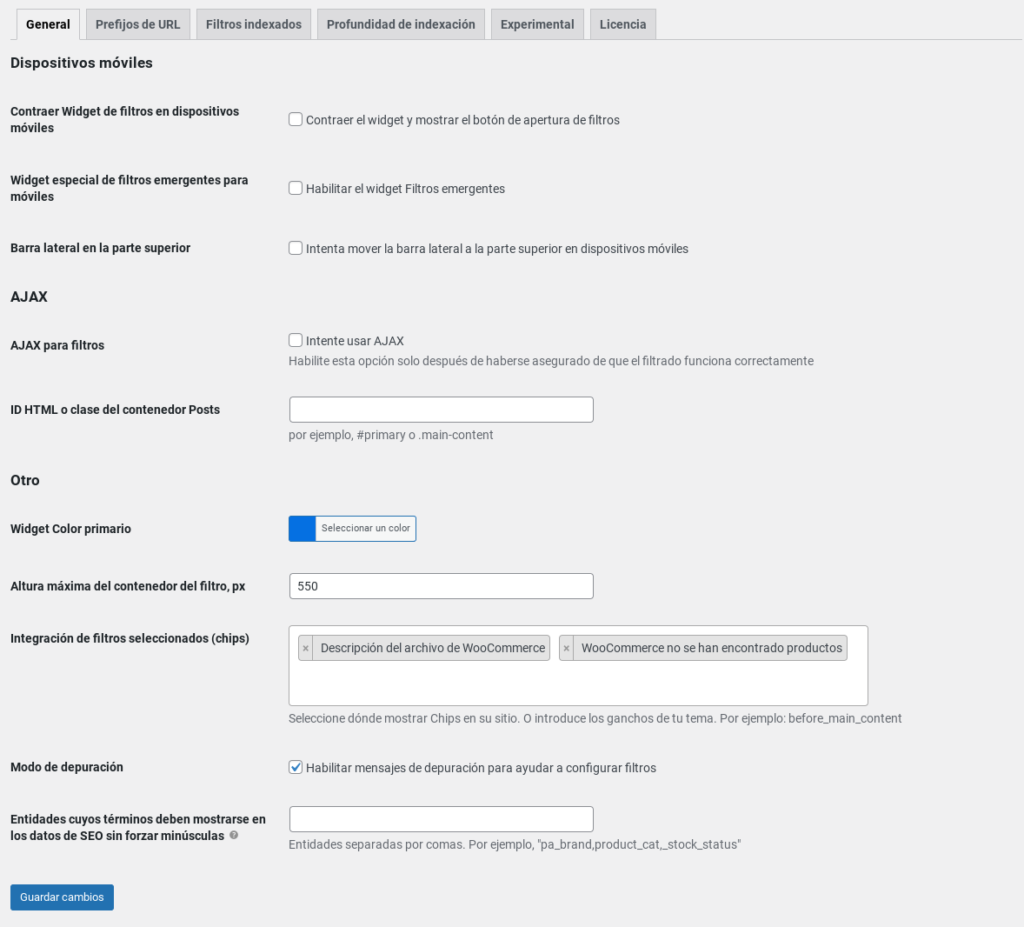The image size is (1024, 927).
Task: Select the Experimental tab
Action: pos(537,24)
